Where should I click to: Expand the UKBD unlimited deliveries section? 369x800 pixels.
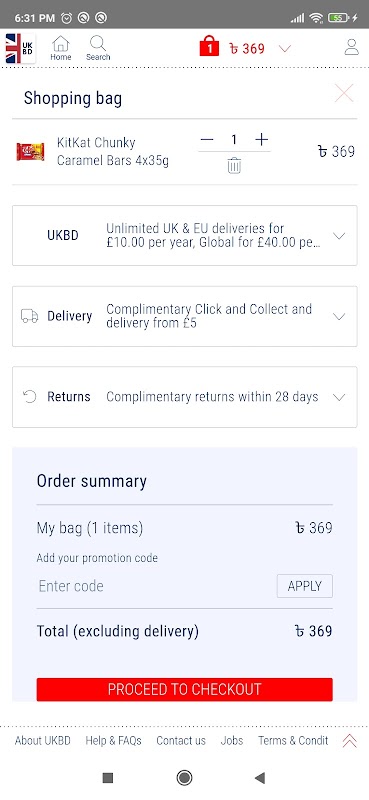click(x=185, y=235)
